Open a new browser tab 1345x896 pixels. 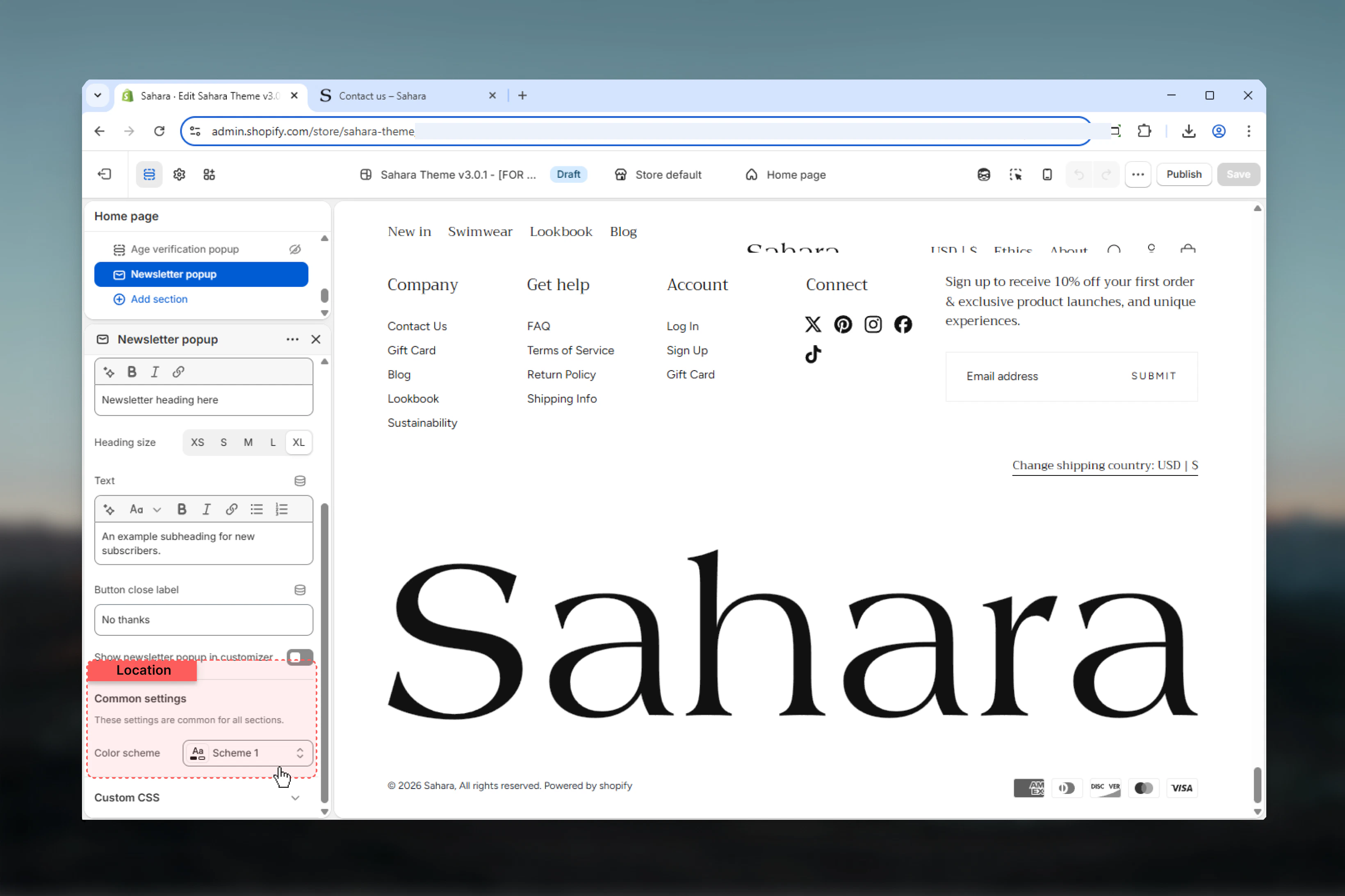tap(522, 96)
